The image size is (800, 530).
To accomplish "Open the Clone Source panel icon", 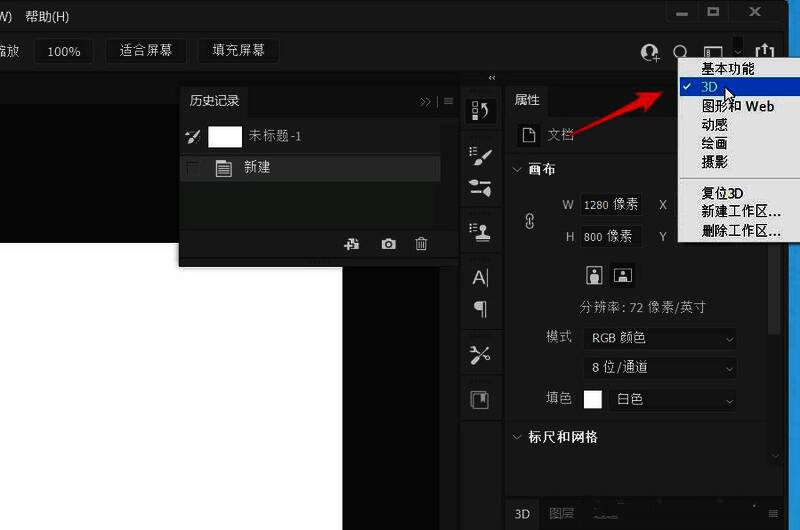I will (480, 232).
